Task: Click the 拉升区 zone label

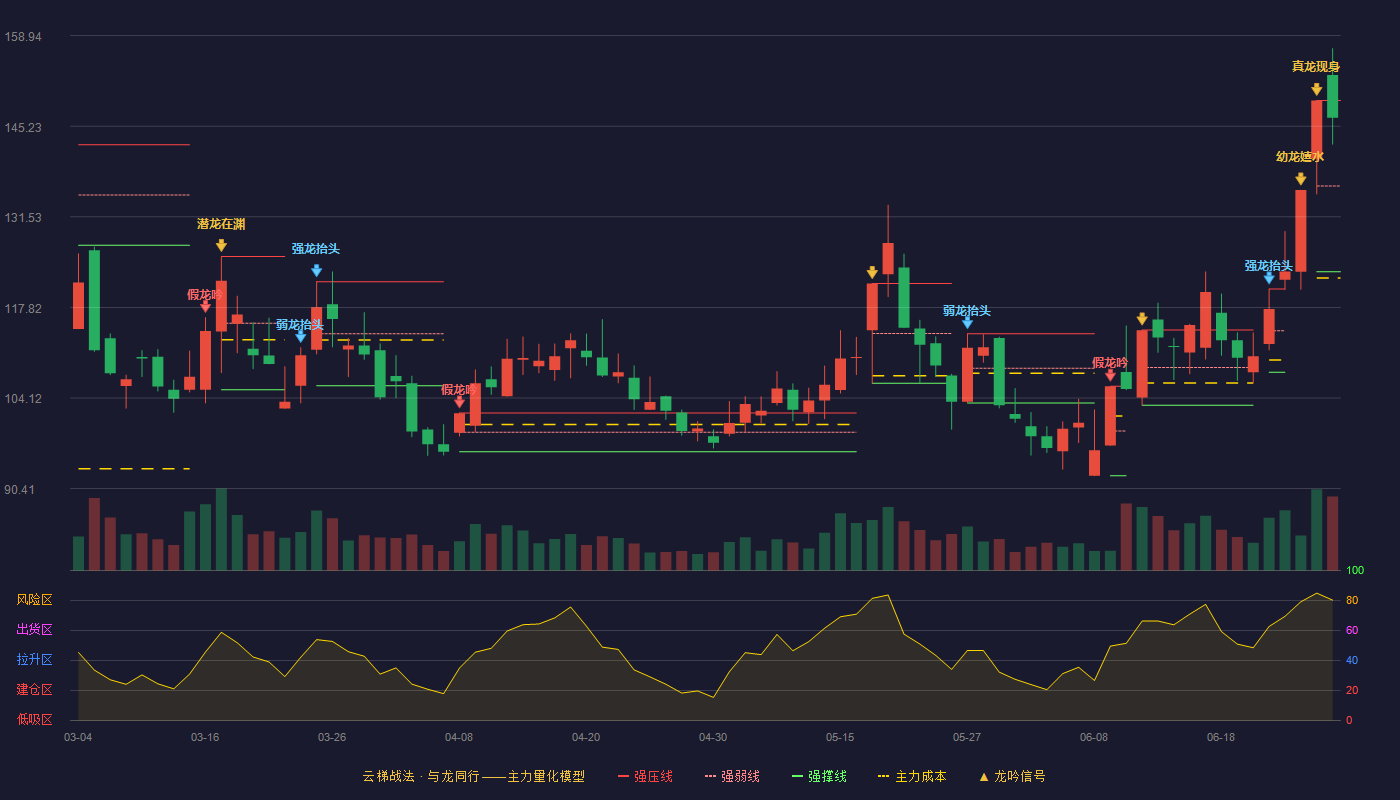Action: point(34,660)
